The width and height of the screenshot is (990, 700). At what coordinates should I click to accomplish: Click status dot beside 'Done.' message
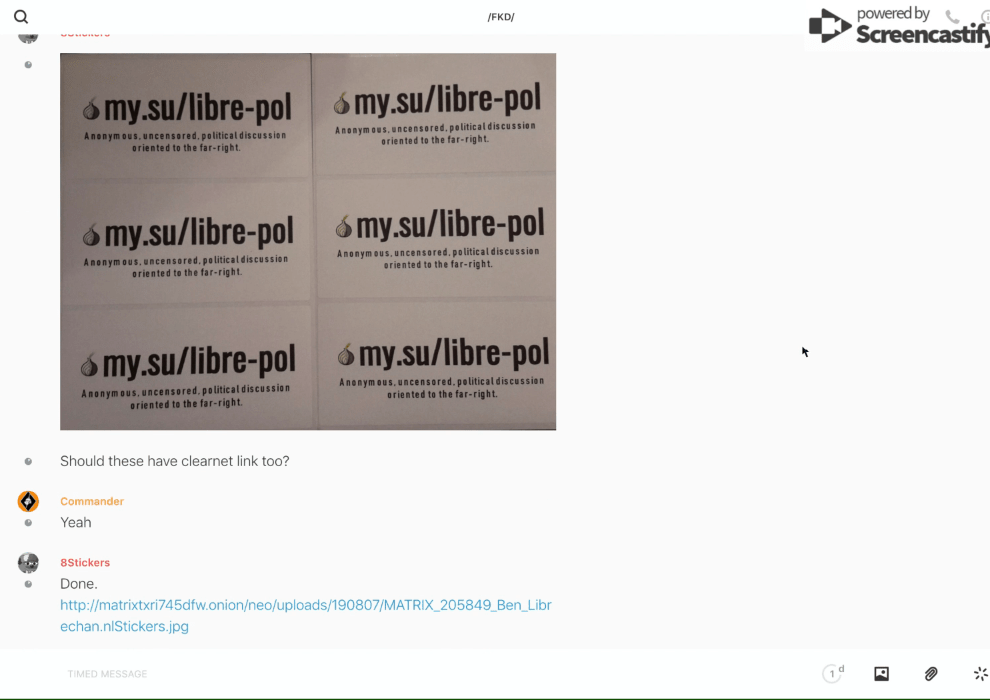(x=28, y=584)
